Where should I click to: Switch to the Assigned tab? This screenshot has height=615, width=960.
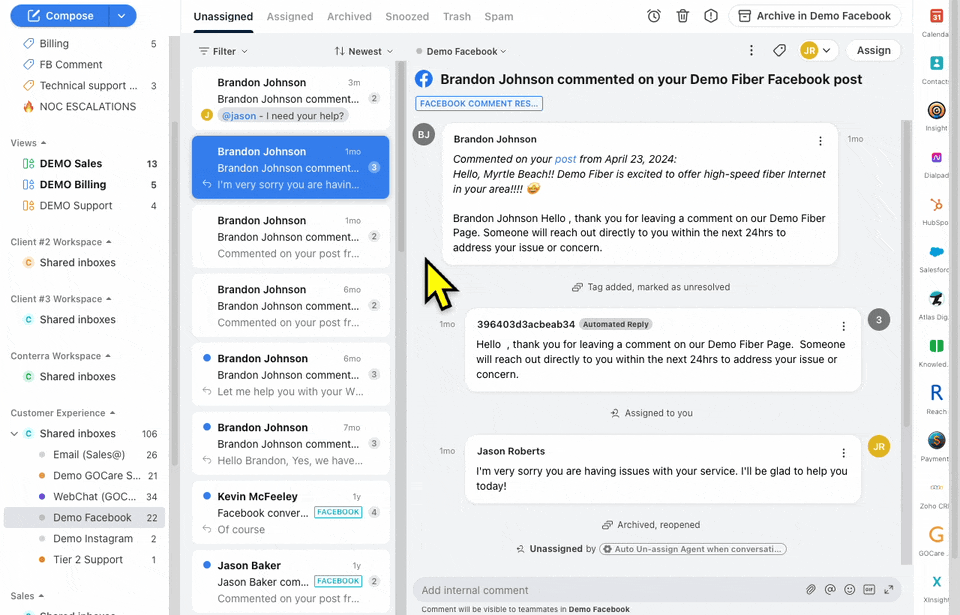click(x=290, y=17)
